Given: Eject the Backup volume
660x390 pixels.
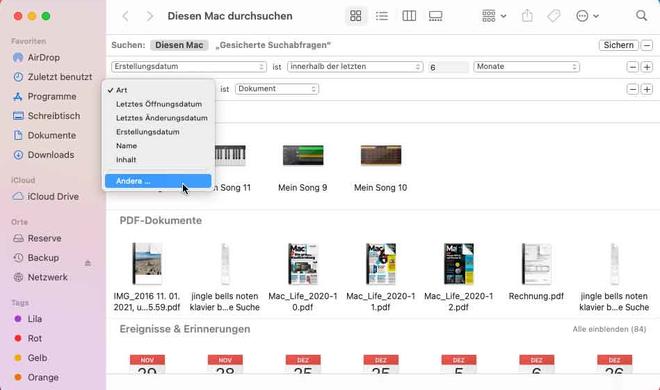Looking at the screenshot, I should point(88,263).
